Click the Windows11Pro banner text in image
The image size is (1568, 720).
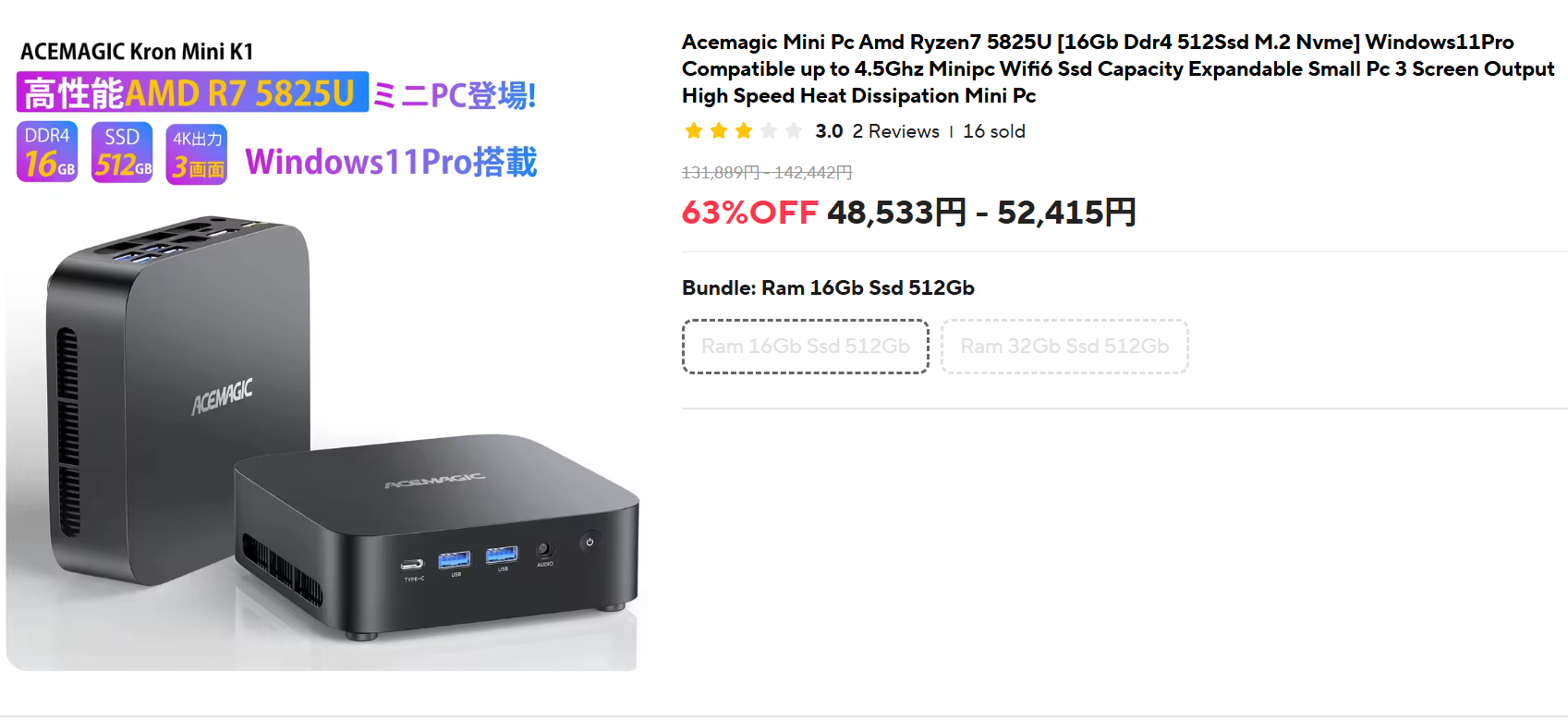[x=390, y=162]
